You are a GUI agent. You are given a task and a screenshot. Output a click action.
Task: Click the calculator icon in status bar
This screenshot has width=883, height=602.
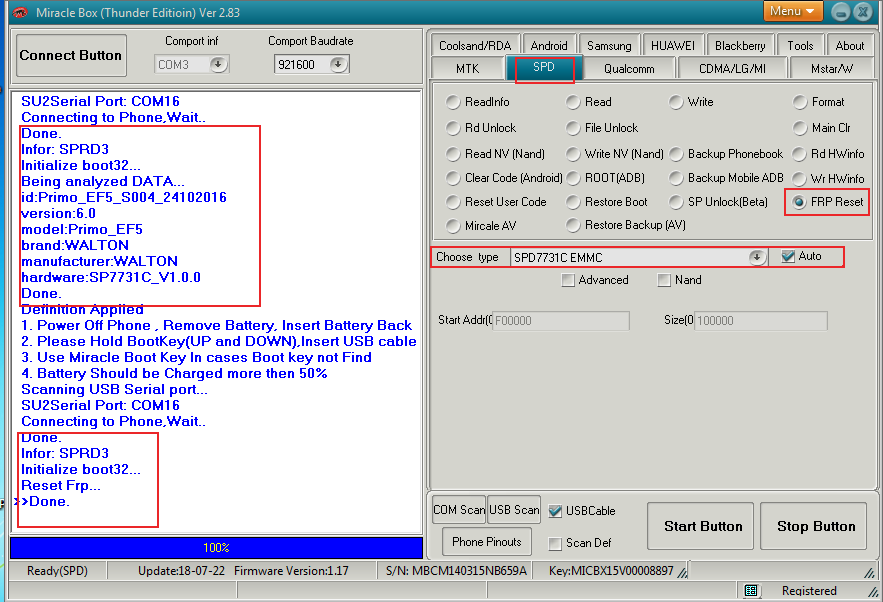coord(751,590)
